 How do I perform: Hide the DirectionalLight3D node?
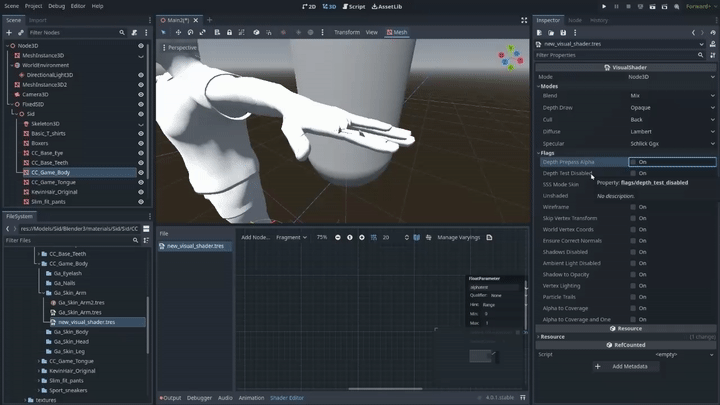click(141, 75)
